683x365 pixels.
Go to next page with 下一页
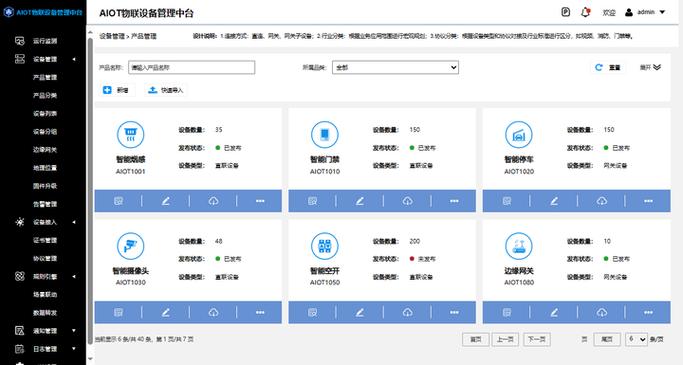pyautogui.click(x=537, y=339)
